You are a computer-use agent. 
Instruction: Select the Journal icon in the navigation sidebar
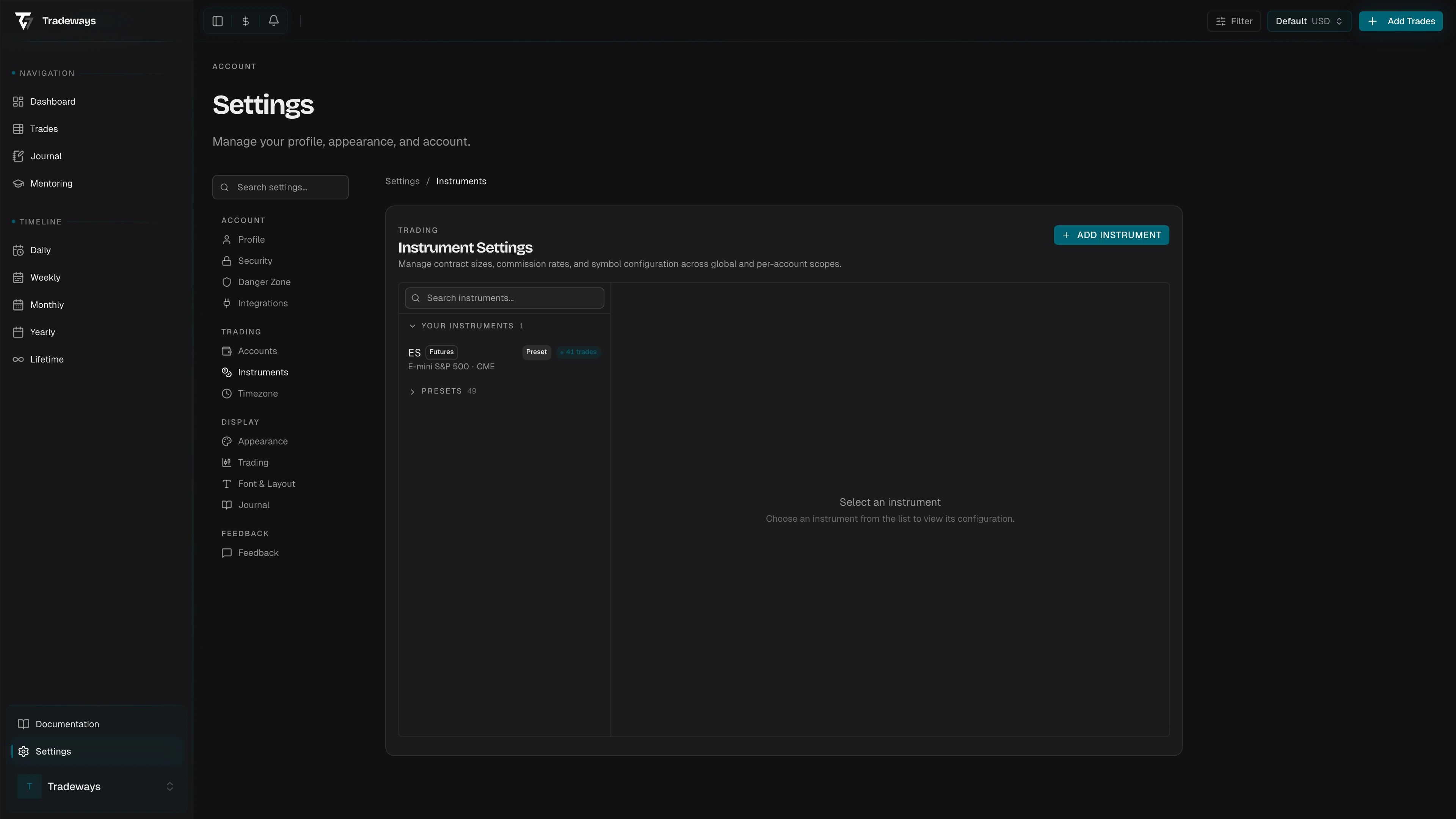tap(18, 156)
